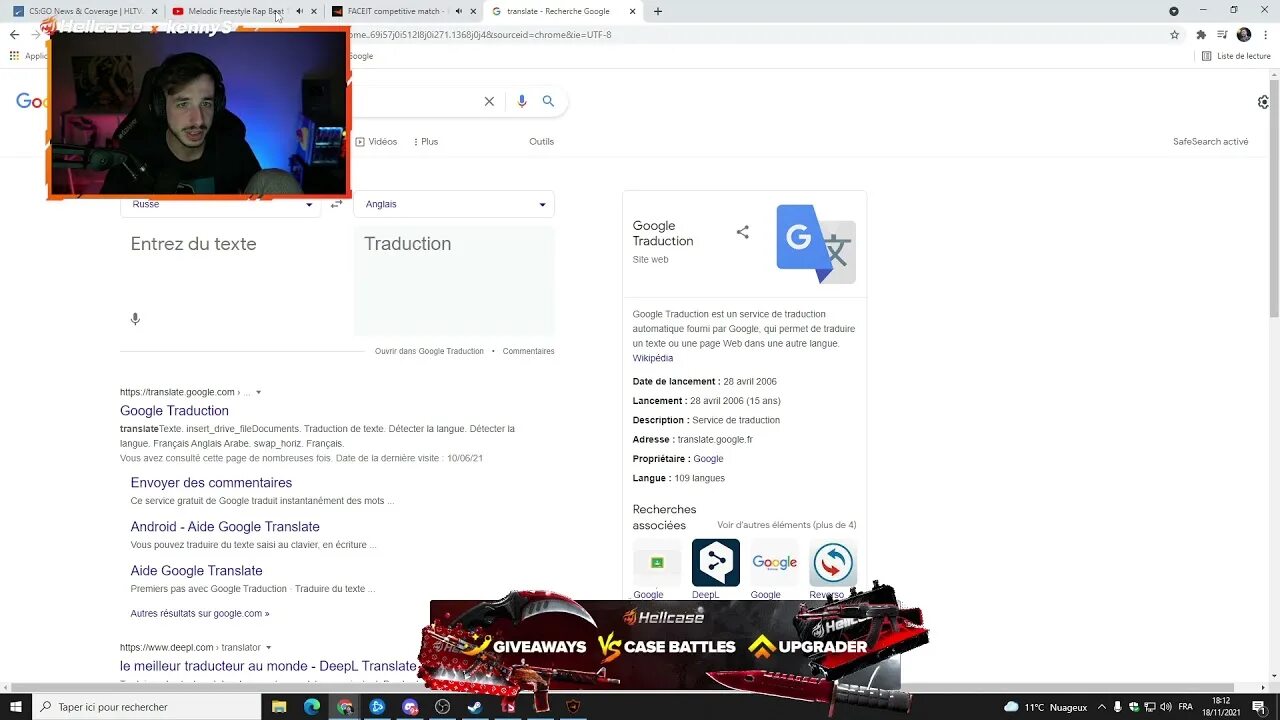Launch File Explorer from the taskbar

[279, 707]
